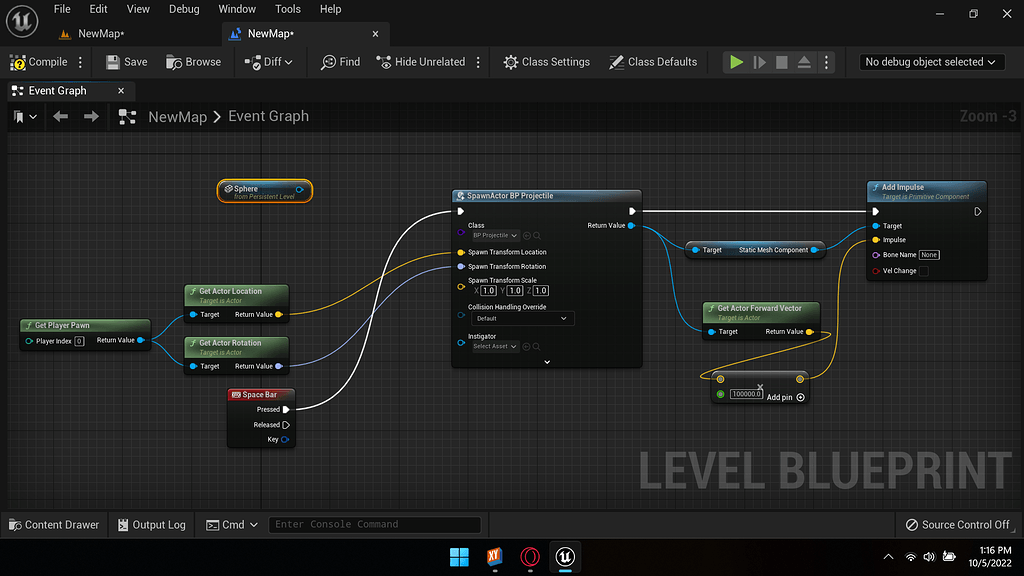This screenshot has height=576, width=1024.
Task: Edit the Spawn Transform Scale X value
Action: [487, 290]
